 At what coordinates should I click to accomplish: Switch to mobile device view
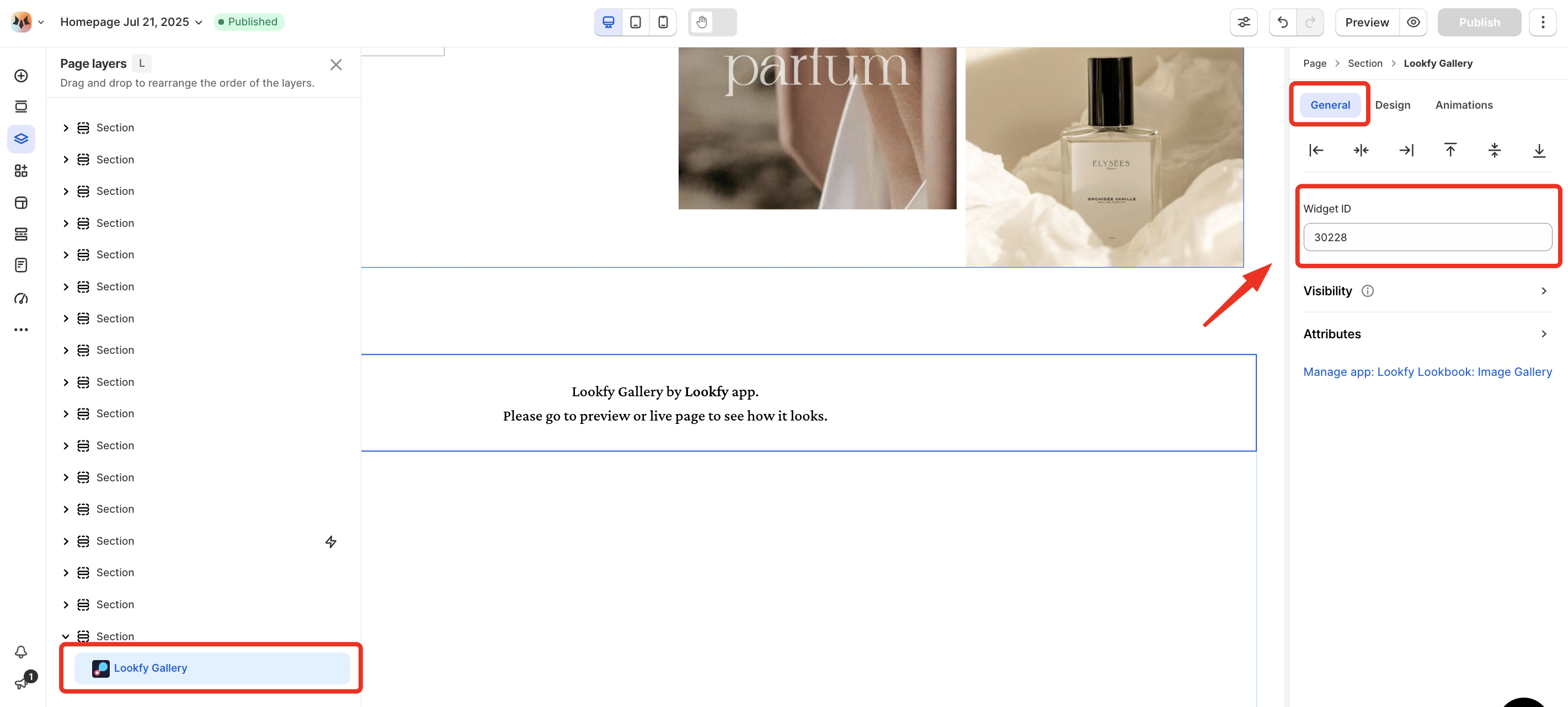tap(663, 23)
